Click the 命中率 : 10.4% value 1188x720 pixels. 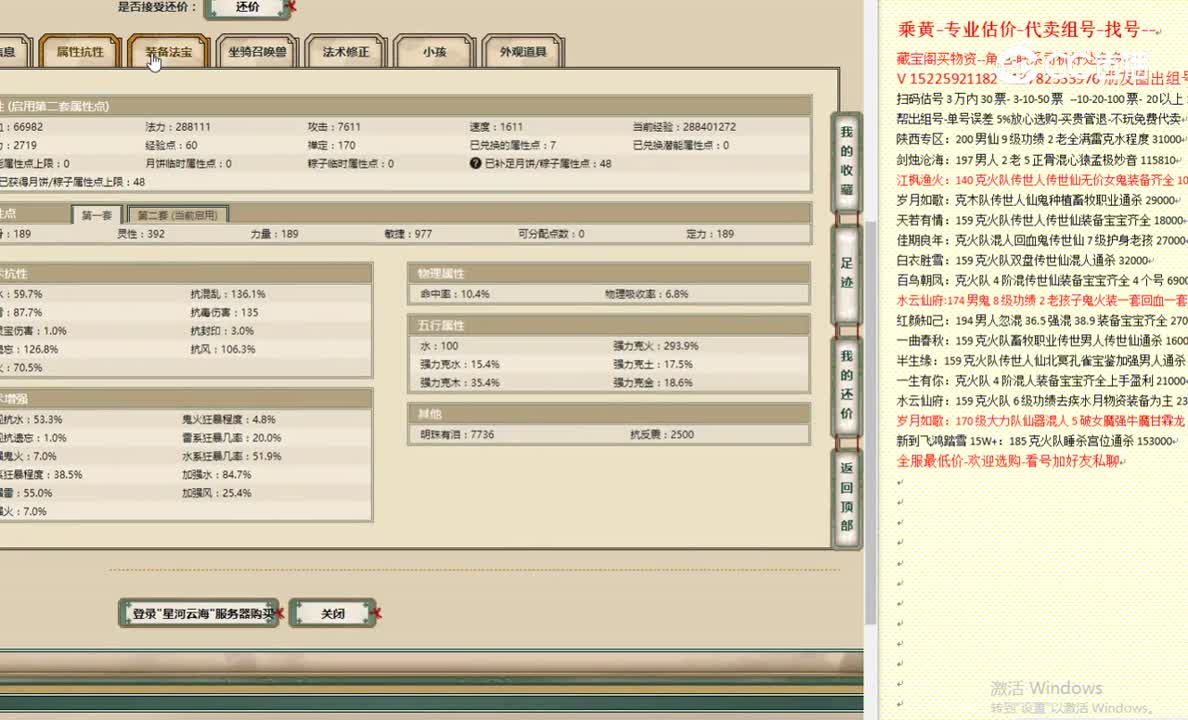pyautogui.click(x=455, y=293)
